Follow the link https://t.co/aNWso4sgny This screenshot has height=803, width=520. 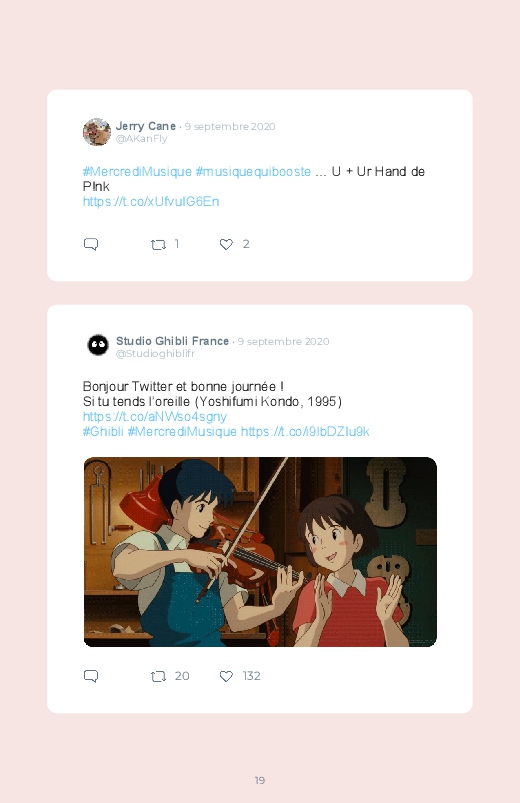(x=155, y=416)
